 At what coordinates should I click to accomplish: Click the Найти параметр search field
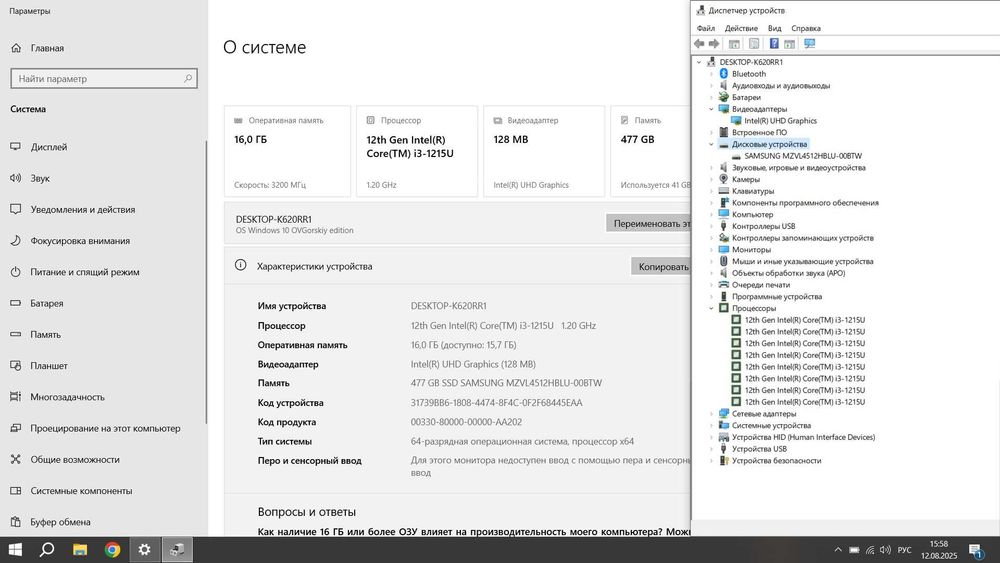[x=104, y=78]
